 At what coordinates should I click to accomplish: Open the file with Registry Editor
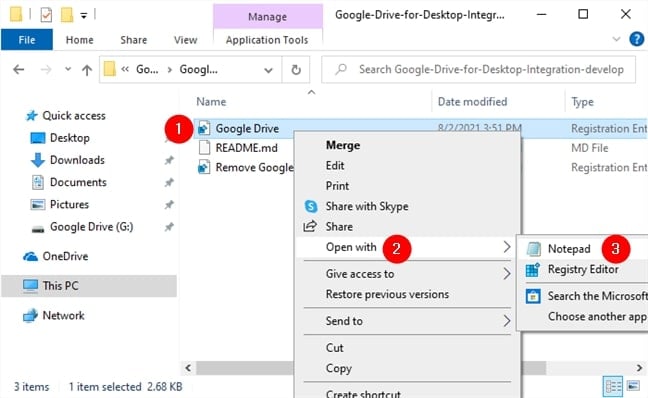point(583,269)
